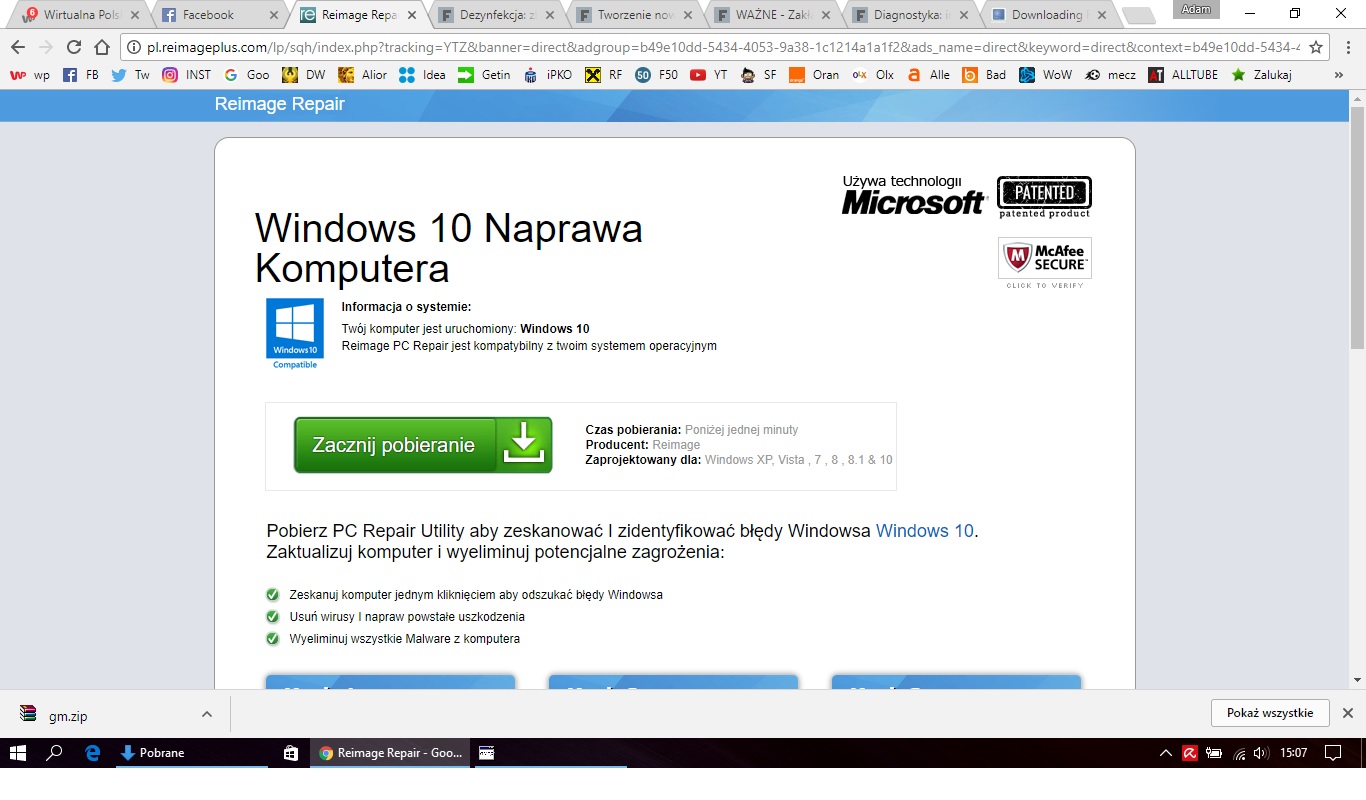Open the Oran Orange bookmark

click(x=814, y=75)
